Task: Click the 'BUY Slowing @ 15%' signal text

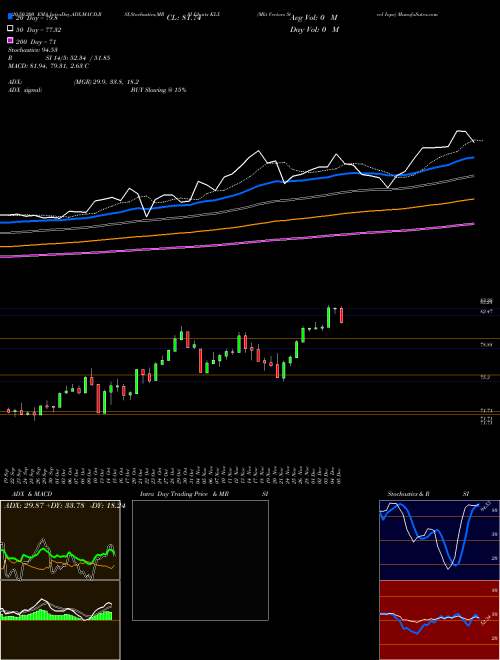Action: tap(158, 90)
